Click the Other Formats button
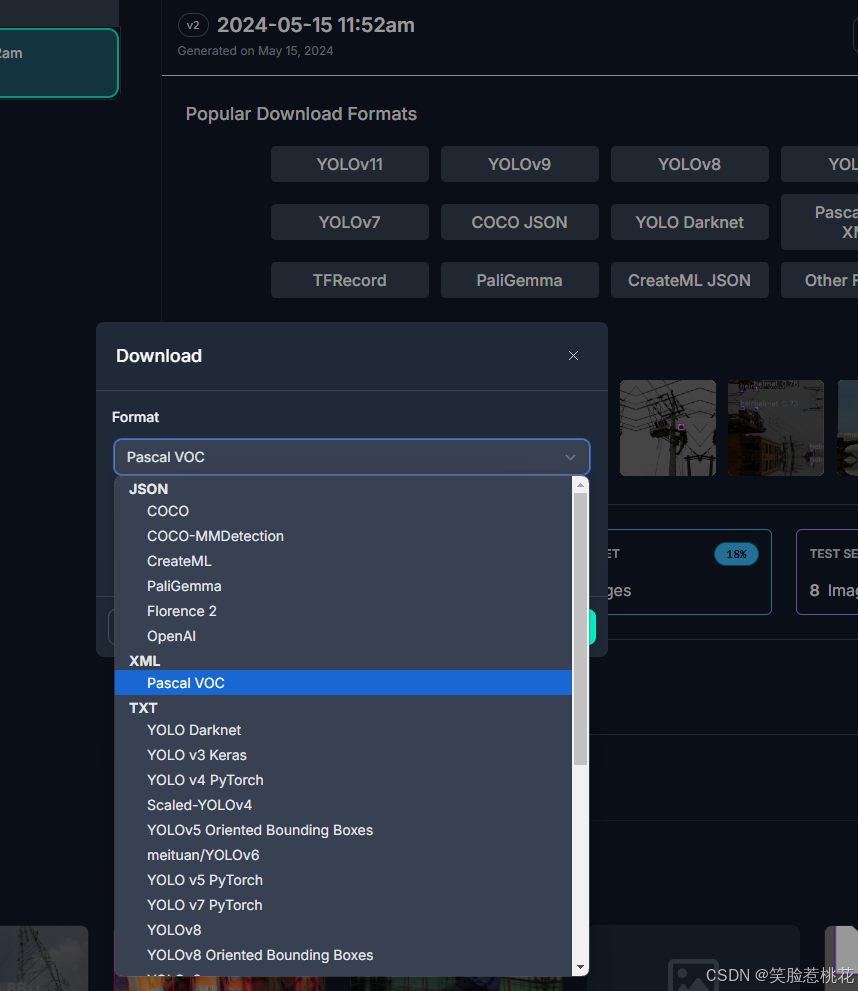858x991 pixels. 819,280
